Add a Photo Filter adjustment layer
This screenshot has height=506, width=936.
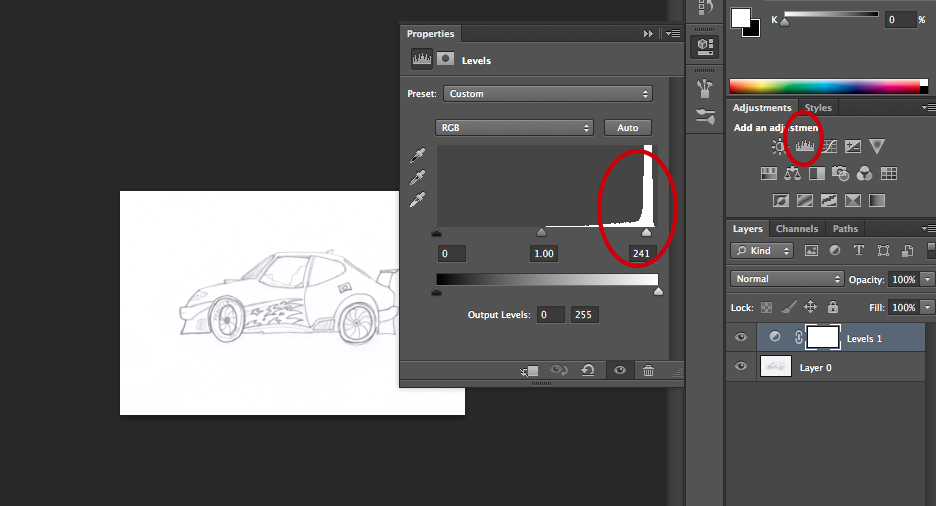(x=840, y=174)
